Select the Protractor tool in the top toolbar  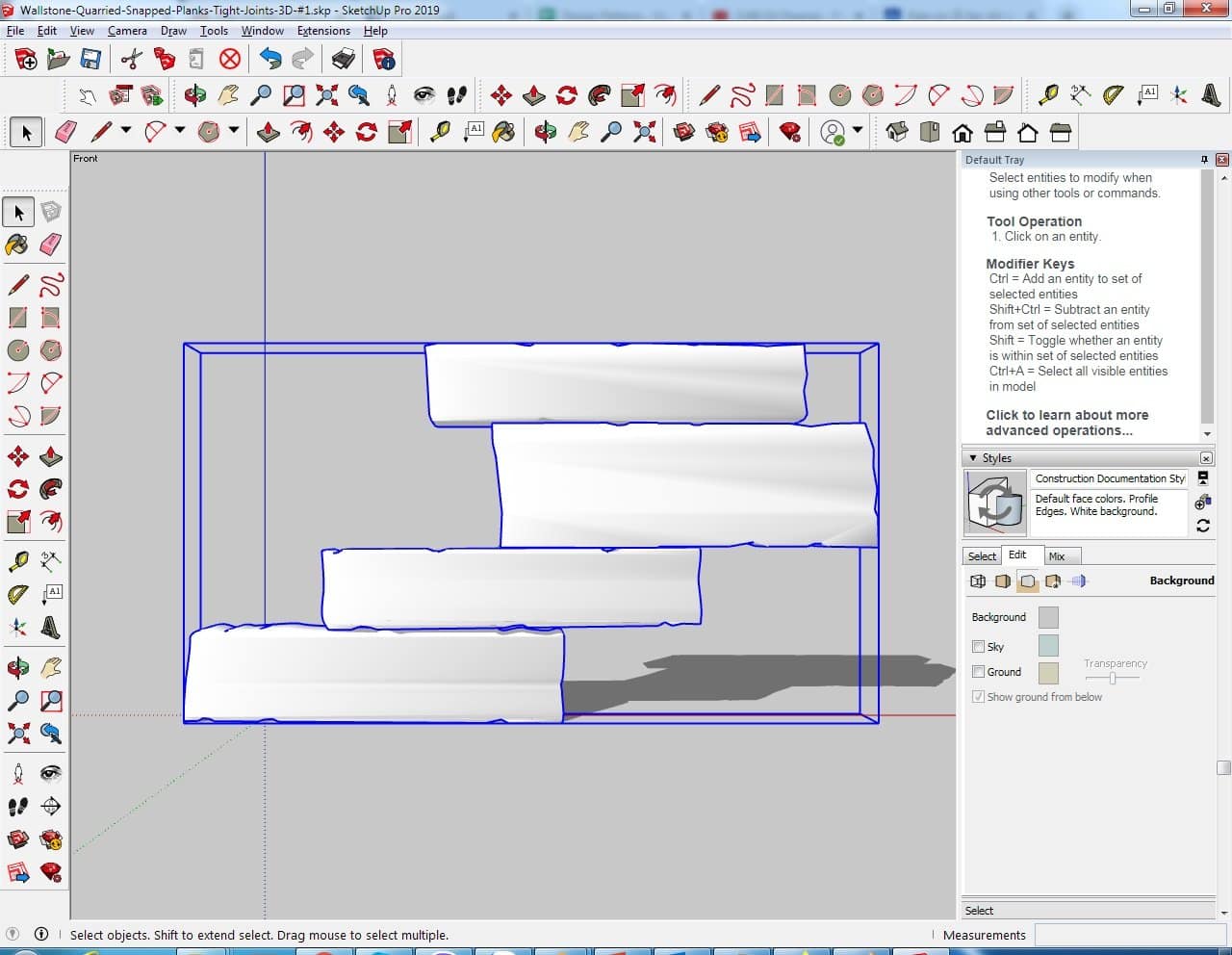click(1113, 94)
